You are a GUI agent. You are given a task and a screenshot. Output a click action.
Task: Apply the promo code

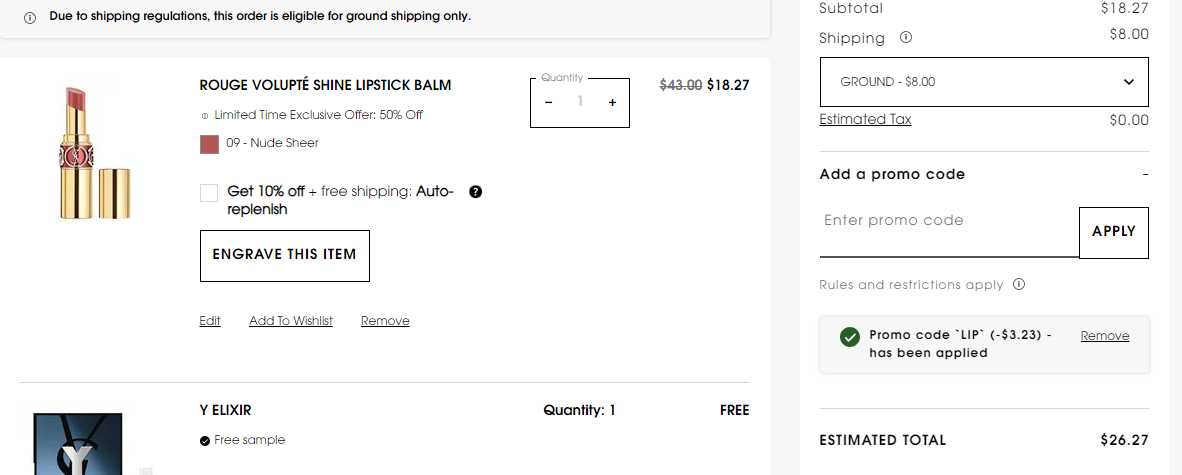1113,232
